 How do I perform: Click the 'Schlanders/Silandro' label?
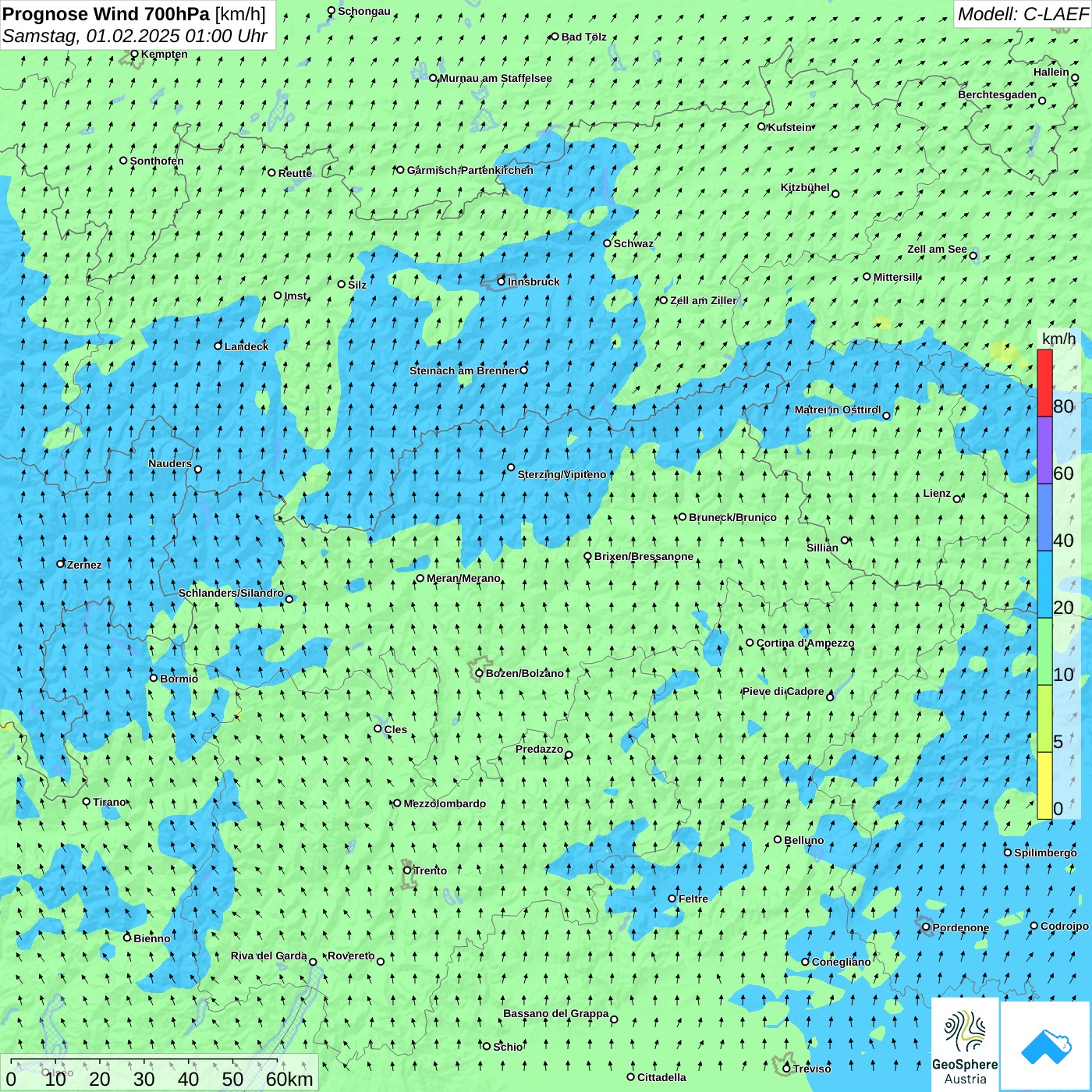[x=231, y=593]
